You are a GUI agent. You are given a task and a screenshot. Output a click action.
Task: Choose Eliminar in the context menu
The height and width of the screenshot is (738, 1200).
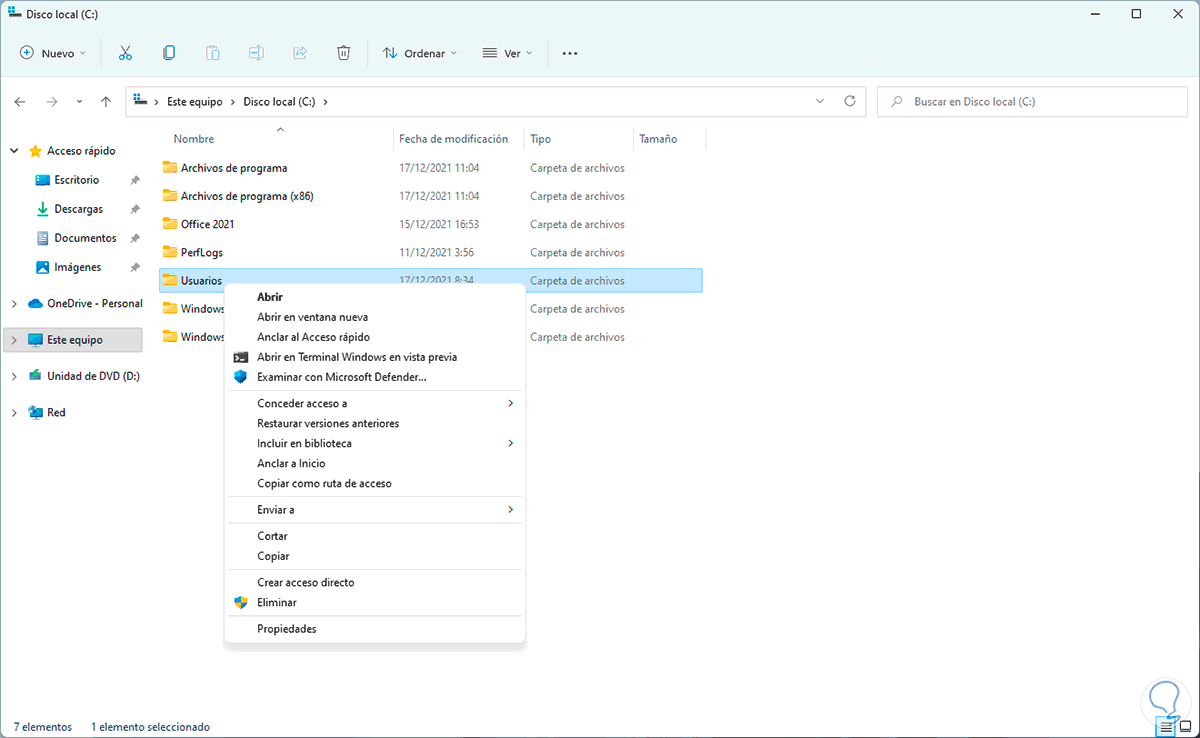click(277, 603)
